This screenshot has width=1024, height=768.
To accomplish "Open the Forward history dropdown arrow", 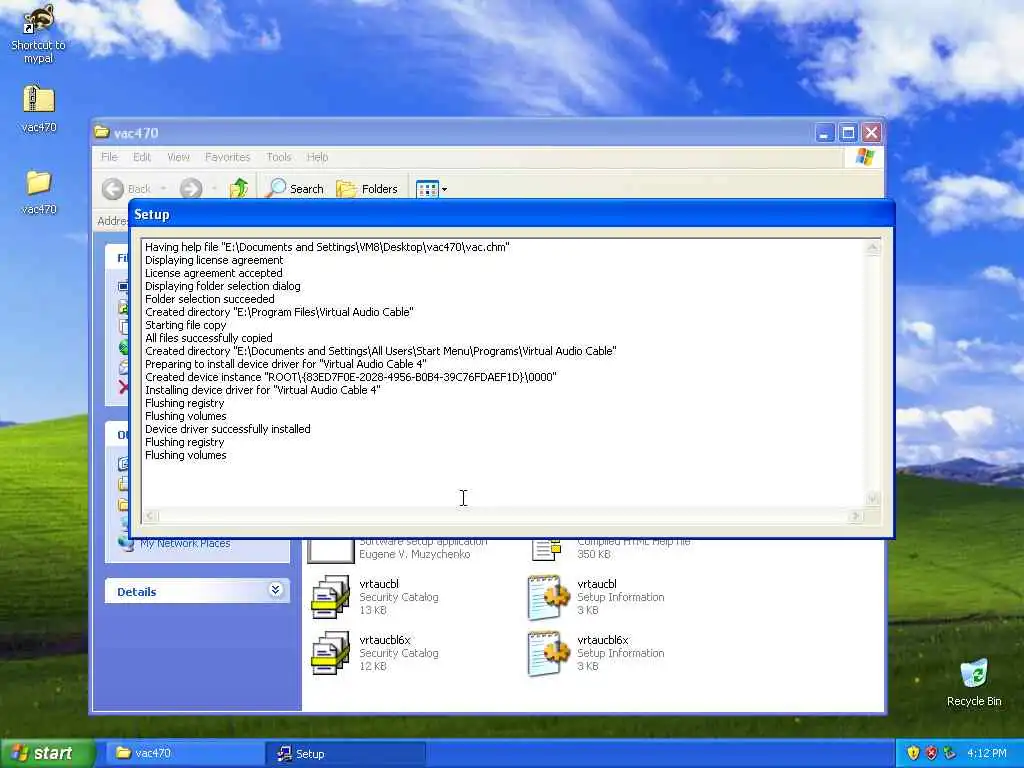I will point(214,189).
